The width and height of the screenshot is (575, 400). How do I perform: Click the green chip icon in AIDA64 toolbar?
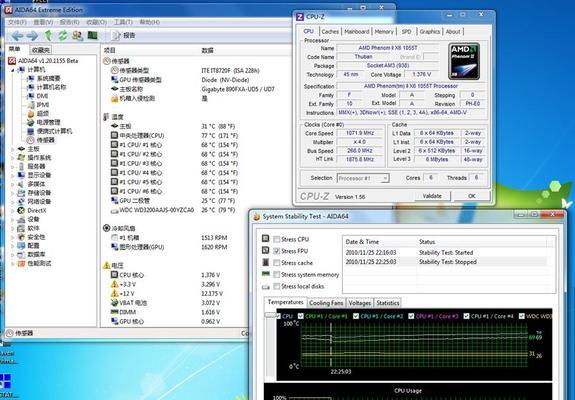click(92, 35)
